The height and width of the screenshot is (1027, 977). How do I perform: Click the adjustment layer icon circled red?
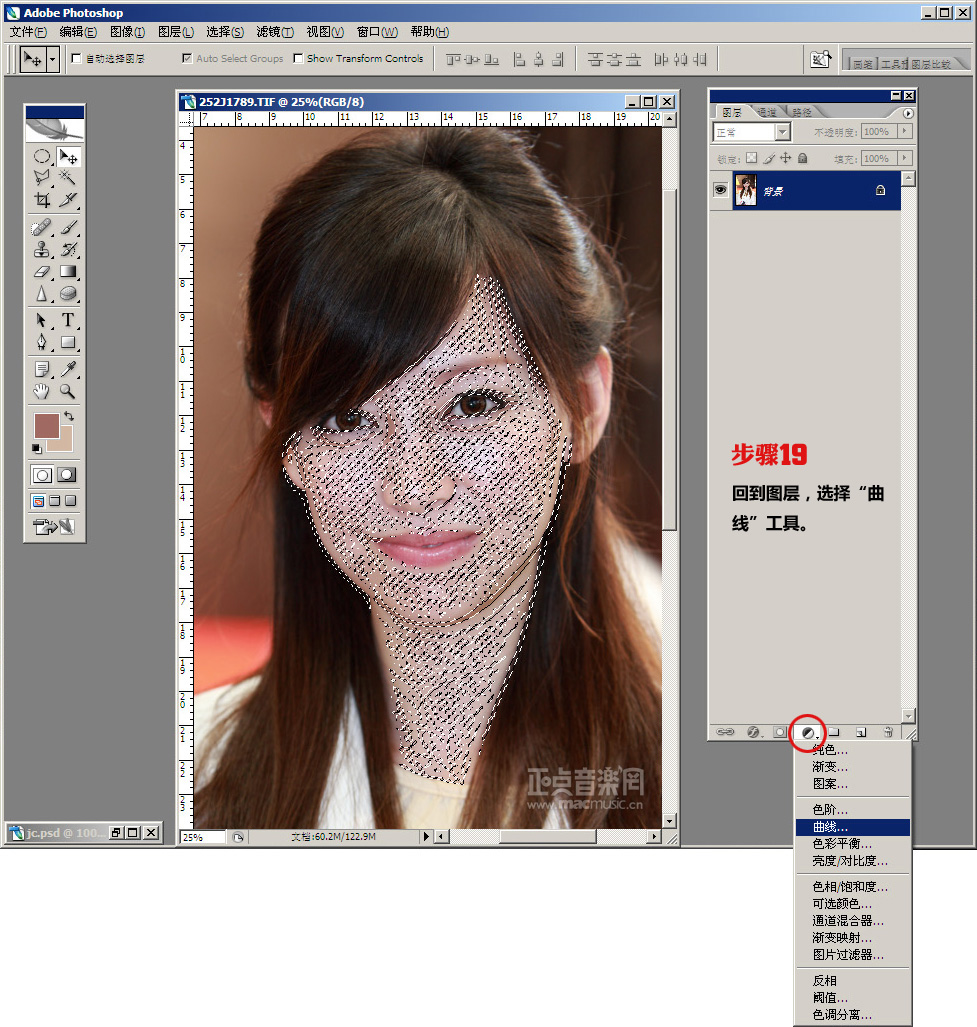tap(806, 733)
